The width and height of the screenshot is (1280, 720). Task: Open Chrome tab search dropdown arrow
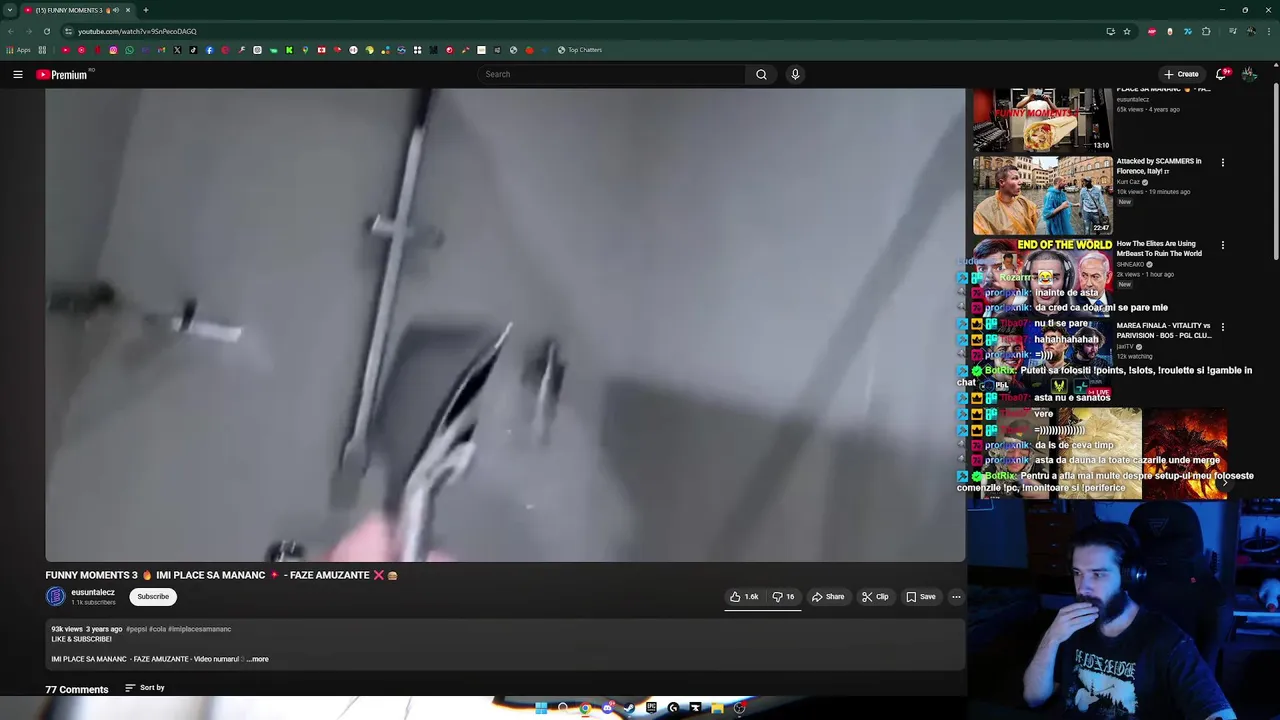click(10, 10)
